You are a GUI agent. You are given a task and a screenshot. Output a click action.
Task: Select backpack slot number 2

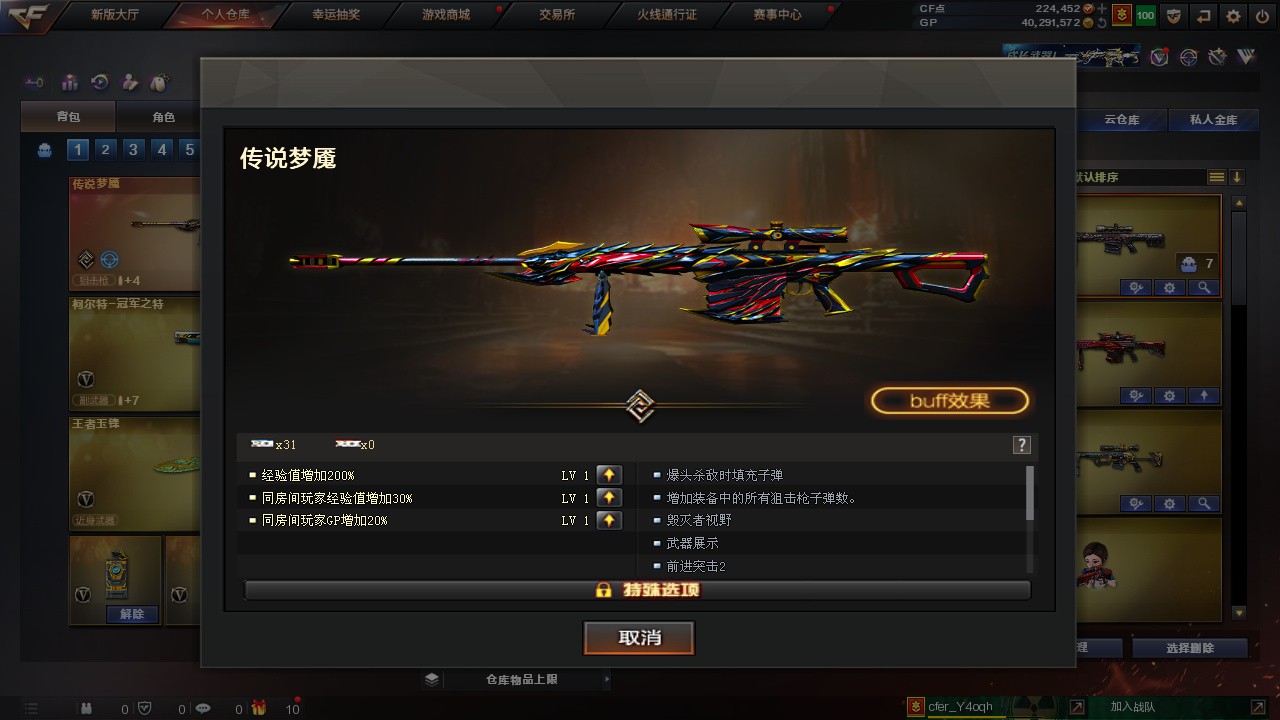click(105, 150)
